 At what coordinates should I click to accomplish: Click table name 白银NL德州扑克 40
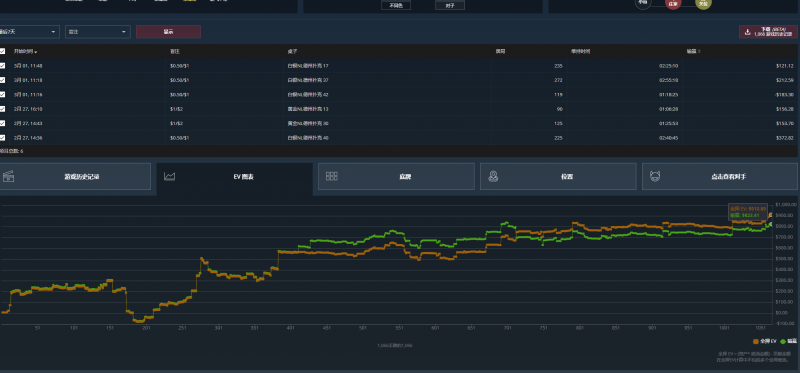[308, 137]
